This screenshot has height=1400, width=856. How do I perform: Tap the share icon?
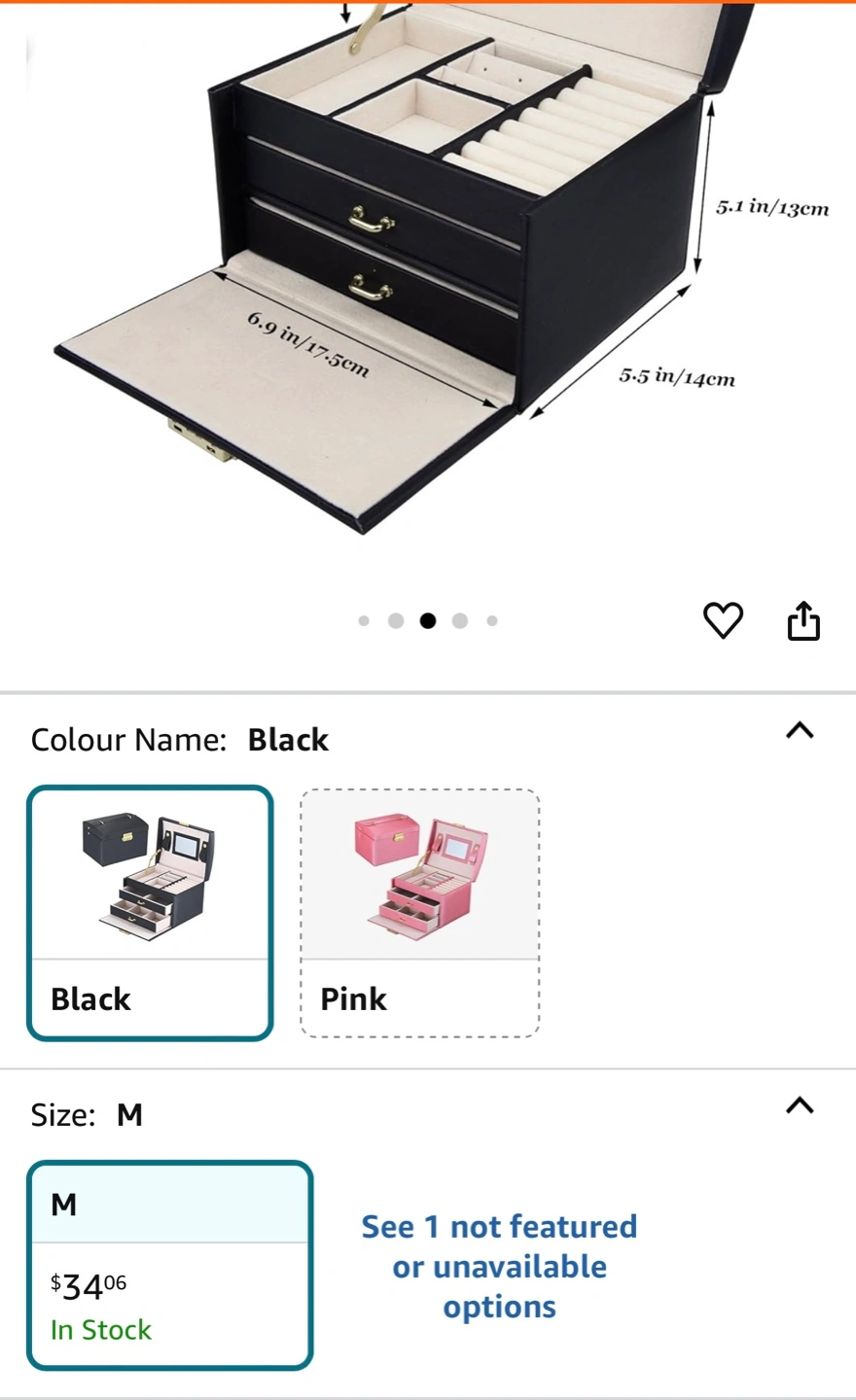click(803, 620)
